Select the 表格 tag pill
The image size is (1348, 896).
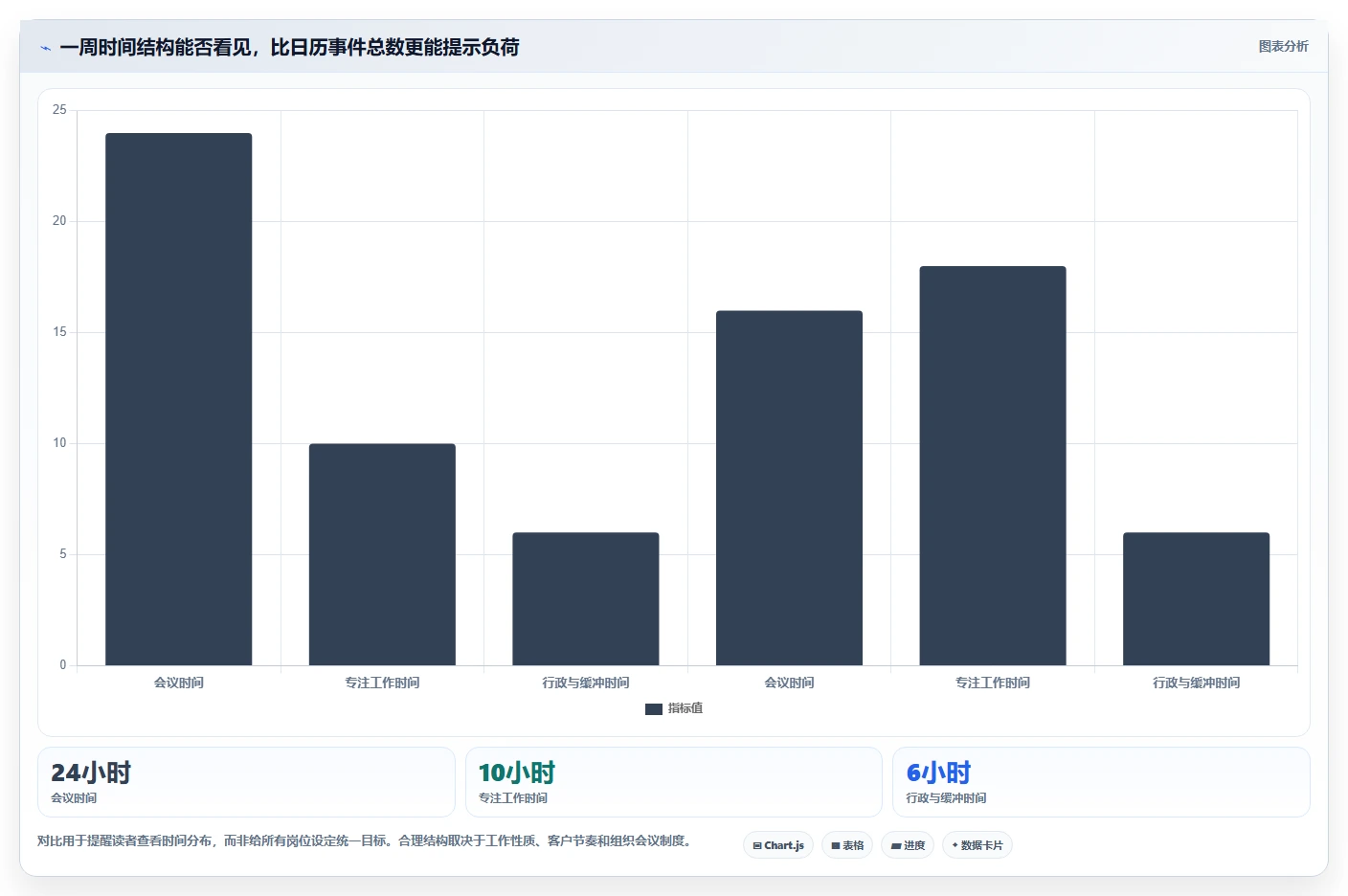(847, 845)
